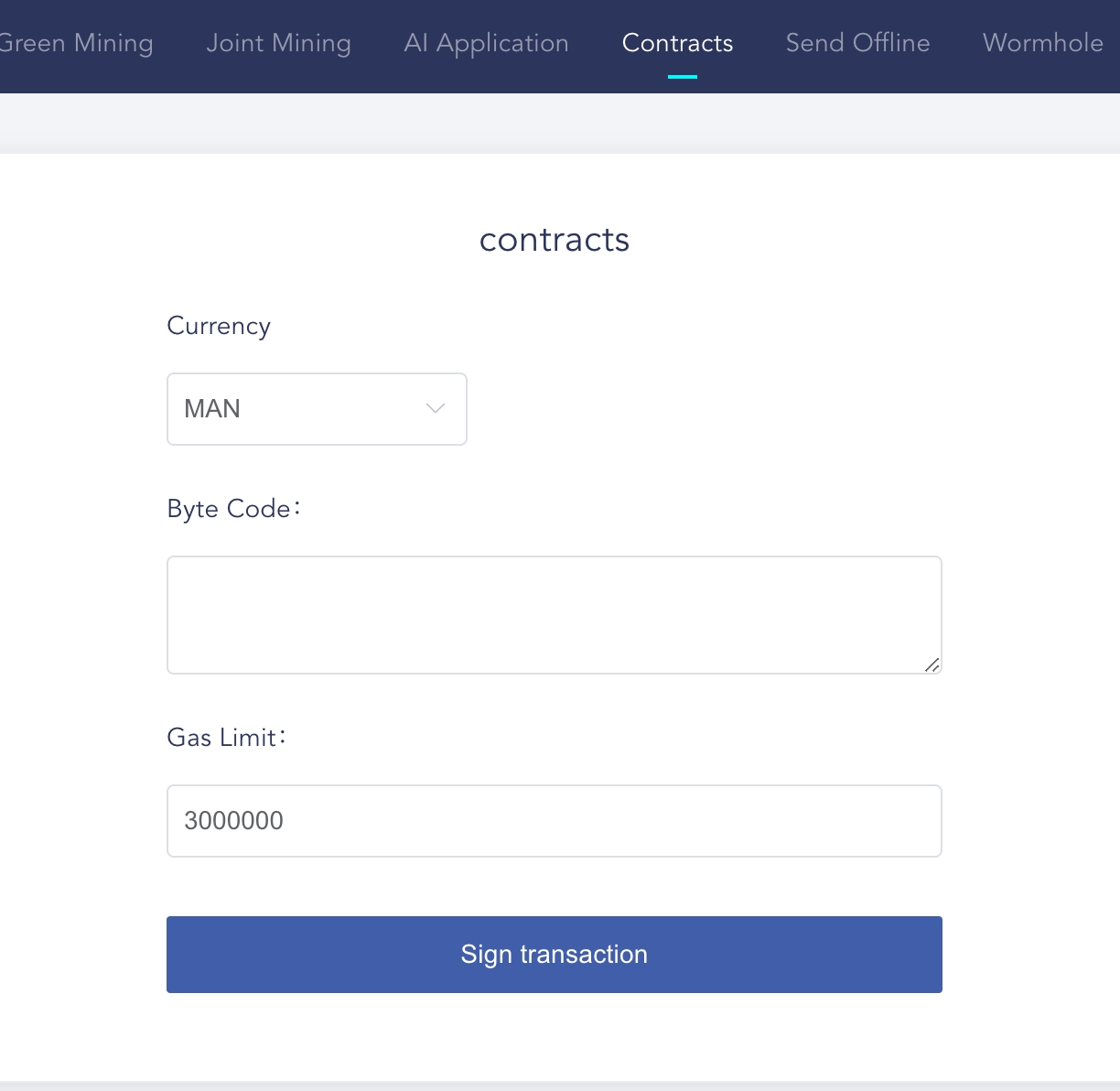Click the teal underline beneath Contracts tab
1120x1091 pixels.
coord(682,77)
